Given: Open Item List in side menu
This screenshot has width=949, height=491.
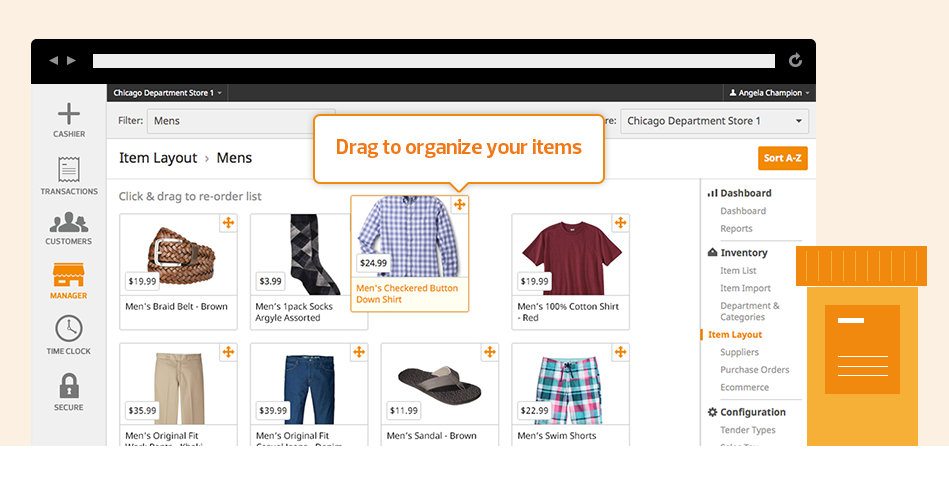Looking at the screenshot, I should tap(738, 271).
